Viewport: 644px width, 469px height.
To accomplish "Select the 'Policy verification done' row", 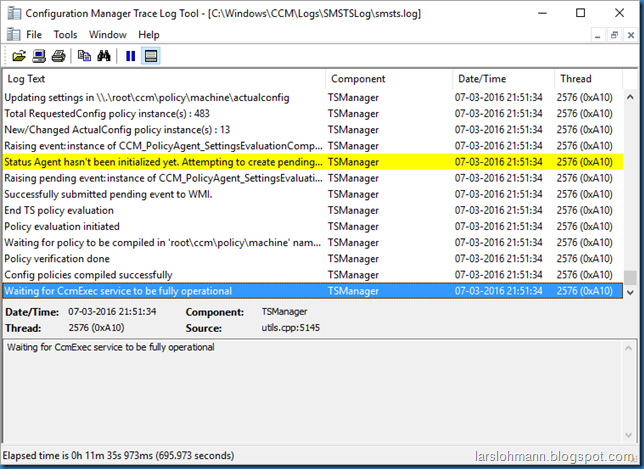I will click(313, 258).
